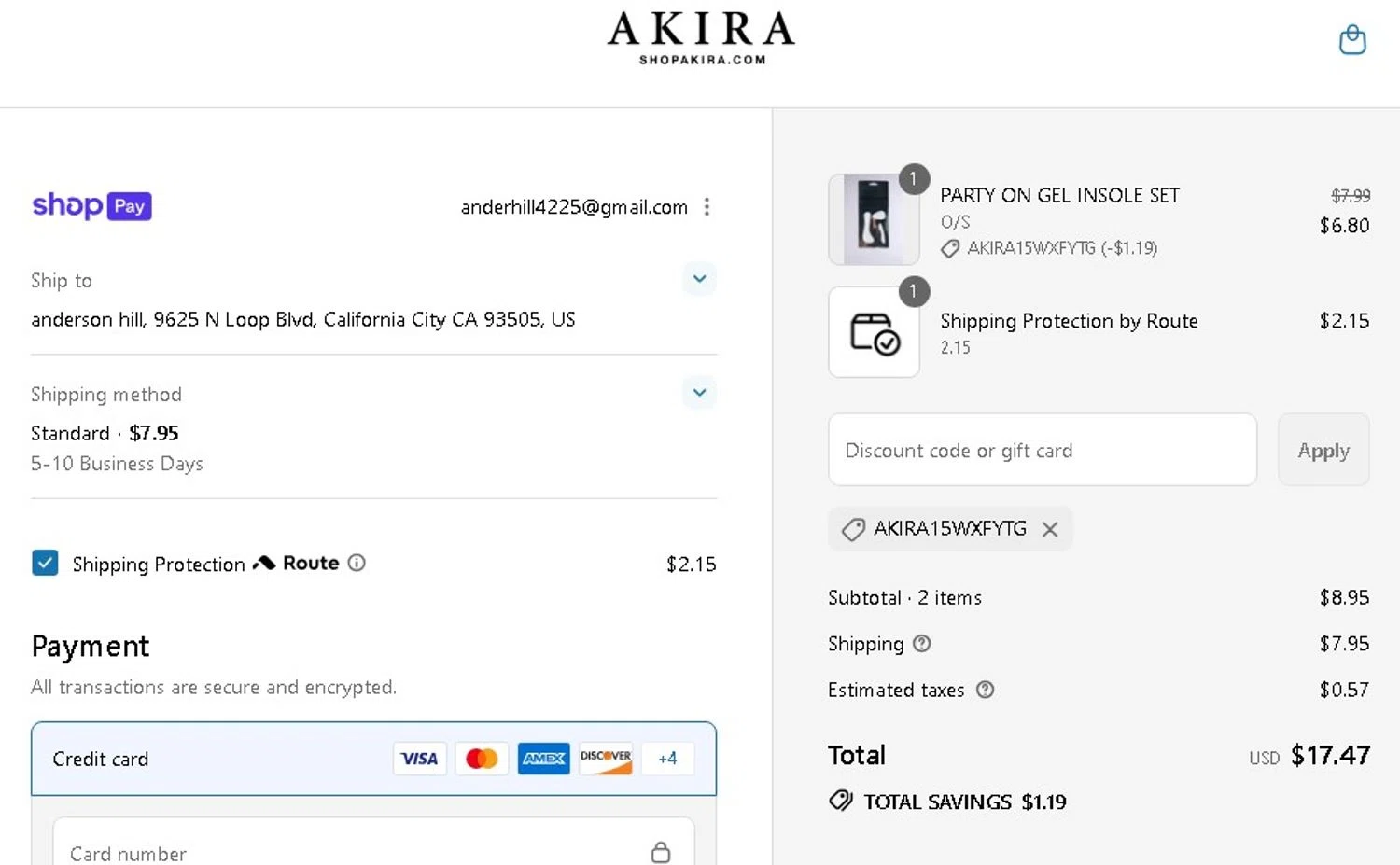Click the 'Standard · $7.95' shipping text
The image size is (1400, 865).
(105, 433)
